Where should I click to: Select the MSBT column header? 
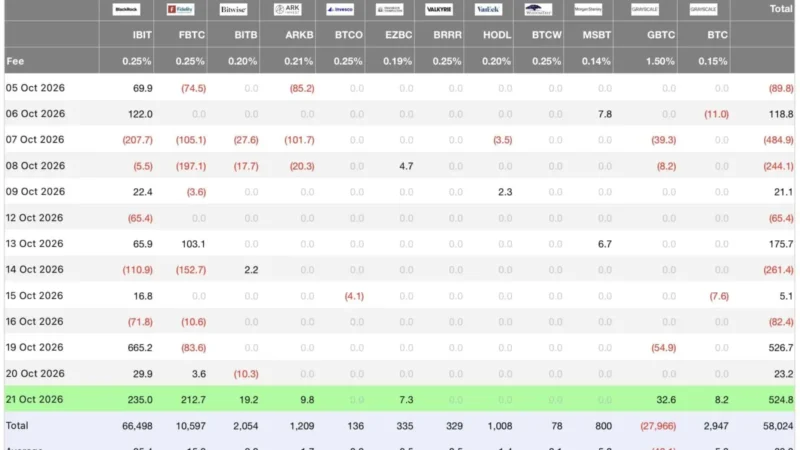pos(596,35)
